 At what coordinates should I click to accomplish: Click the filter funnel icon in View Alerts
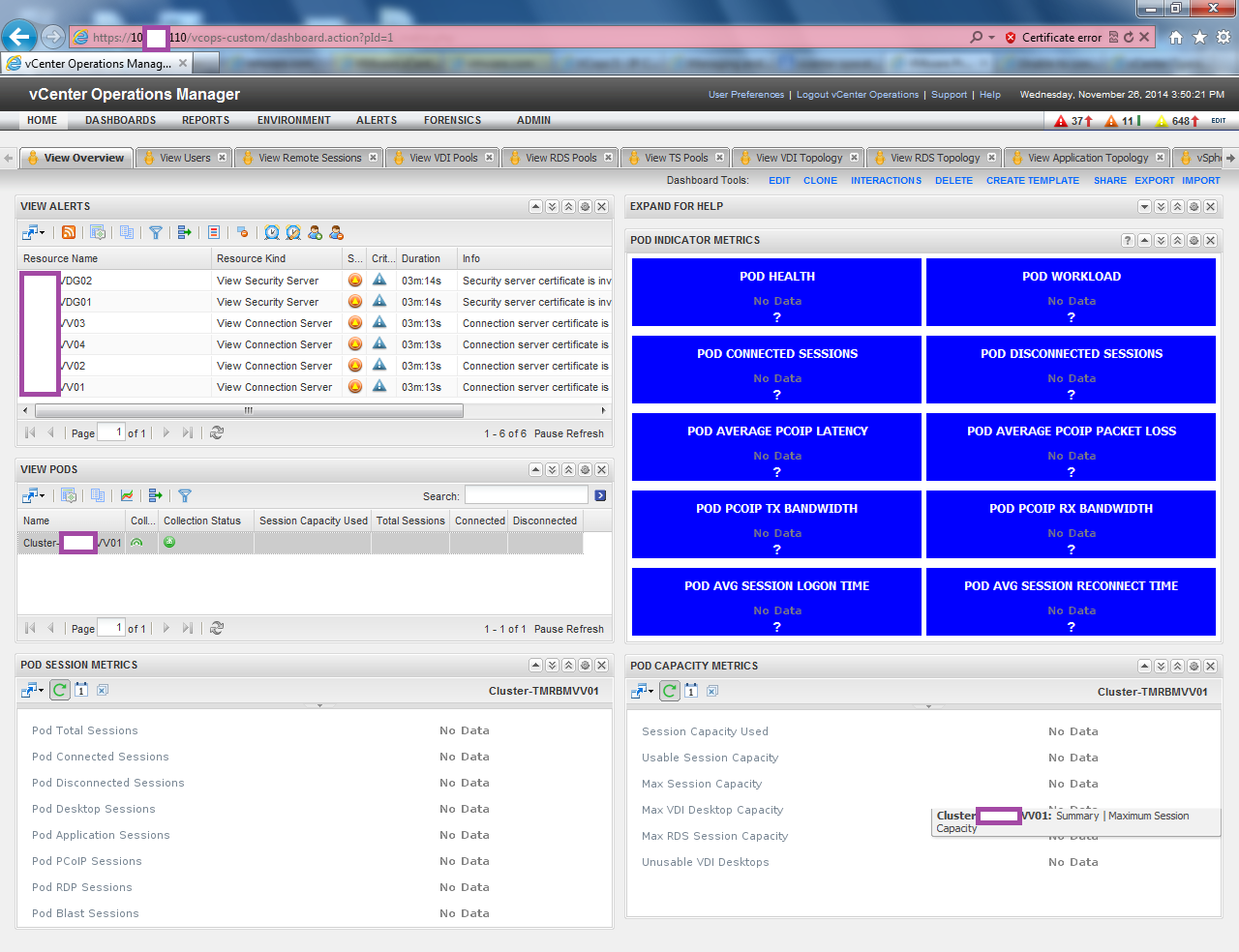(155, 232)
